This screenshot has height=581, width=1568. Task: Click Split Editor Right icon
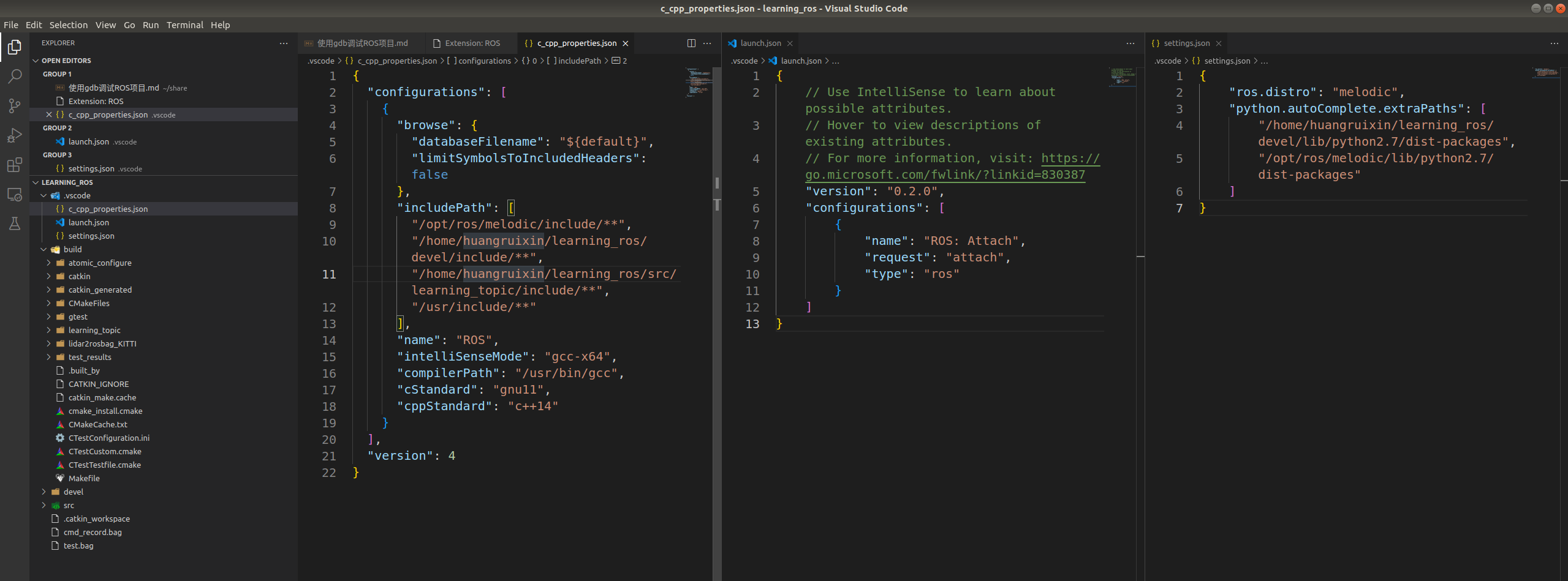pos(691,43)
